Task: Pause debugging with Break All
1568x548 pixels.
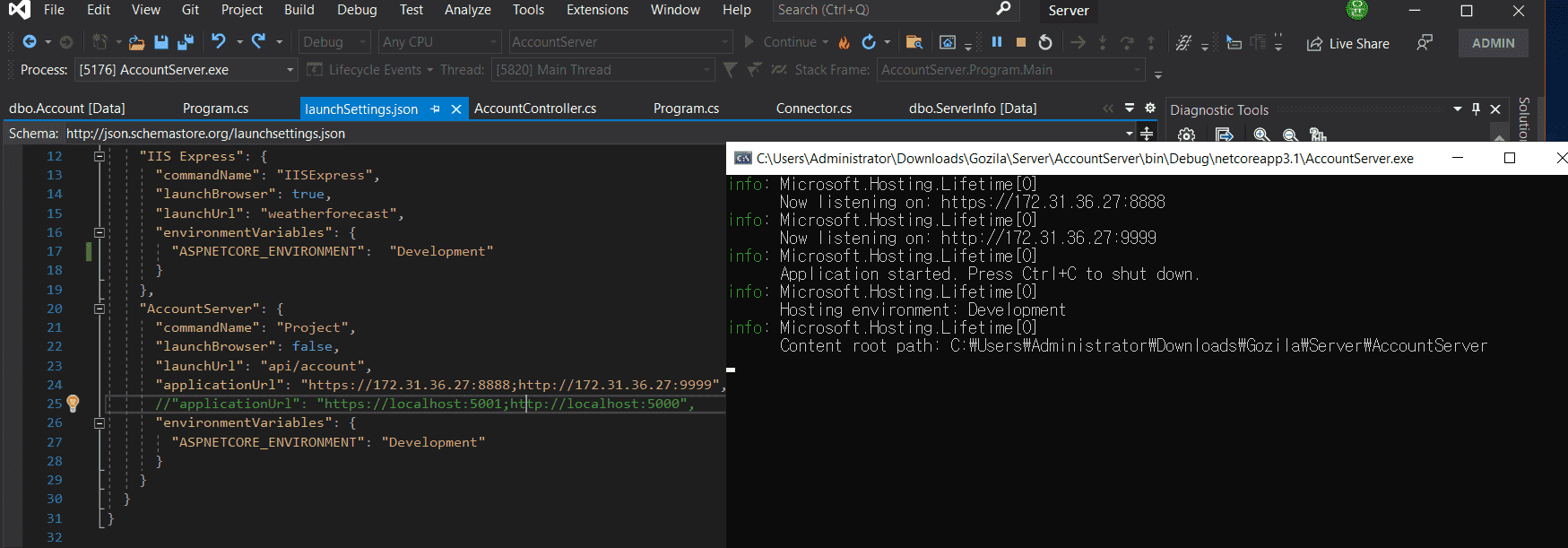Action: pyautogui.click(x=997, y=42)
